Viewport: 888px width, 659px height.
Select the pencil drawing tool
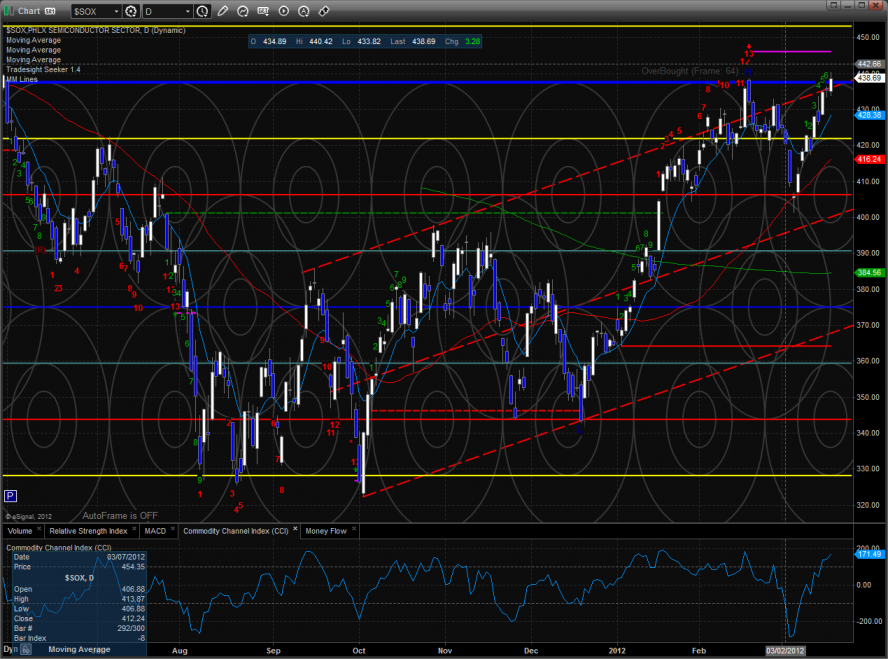pos(222,11)
